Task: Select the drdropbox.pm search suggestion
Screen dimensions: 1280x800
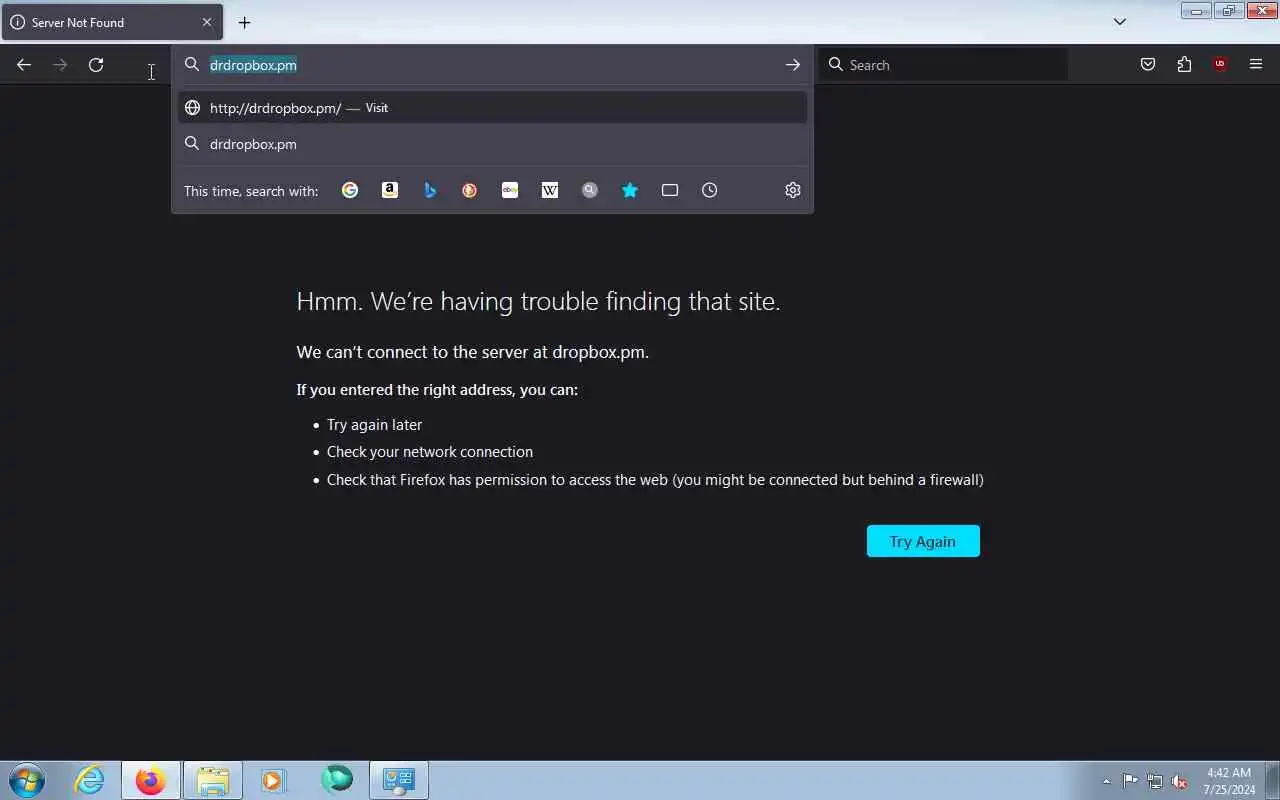Action: (x=492, y=144)
